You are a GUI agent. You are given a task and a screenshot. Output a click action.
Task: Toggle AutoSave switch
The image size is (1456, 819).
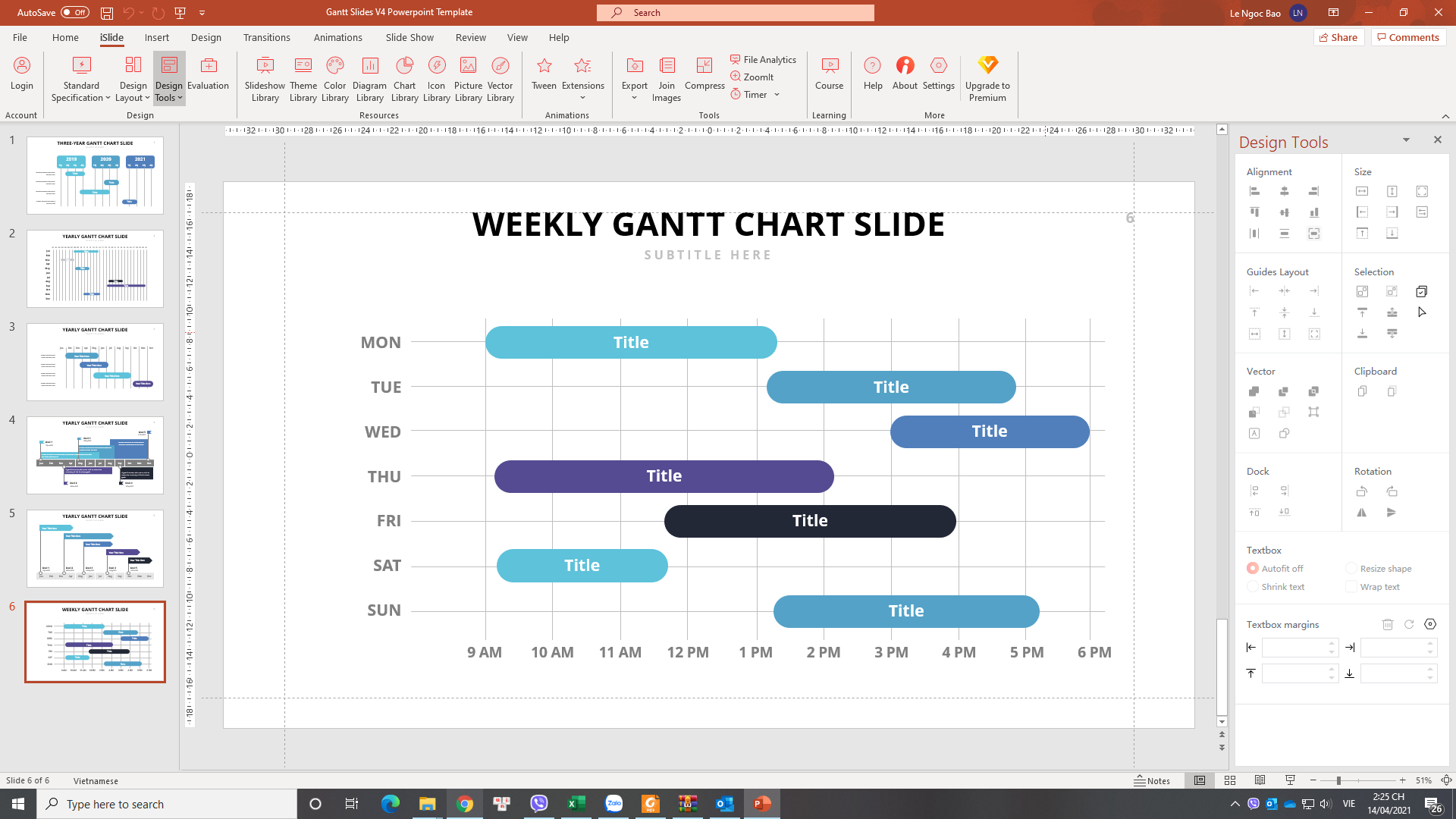click(75, 12)
